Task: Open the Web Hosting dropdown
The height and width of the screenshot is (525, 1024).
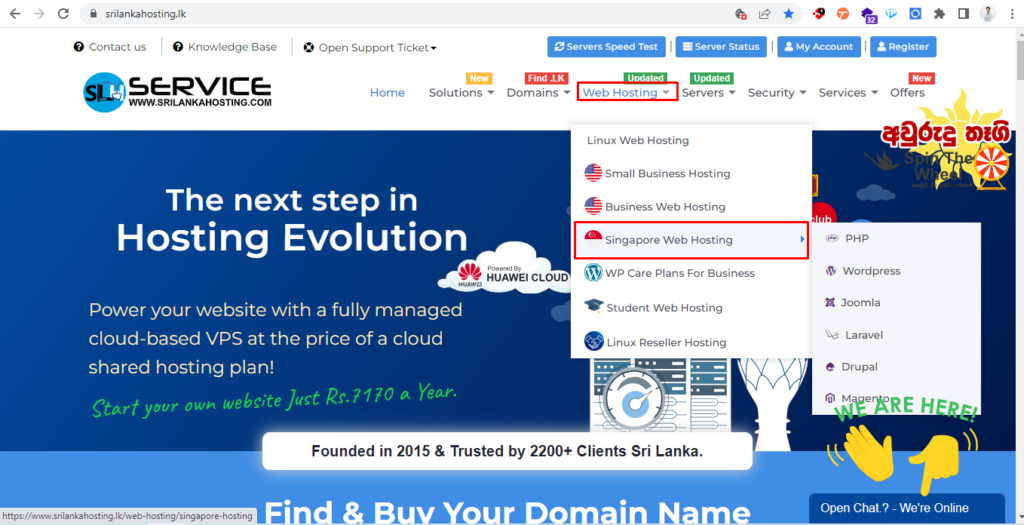Action: (626, 93)
